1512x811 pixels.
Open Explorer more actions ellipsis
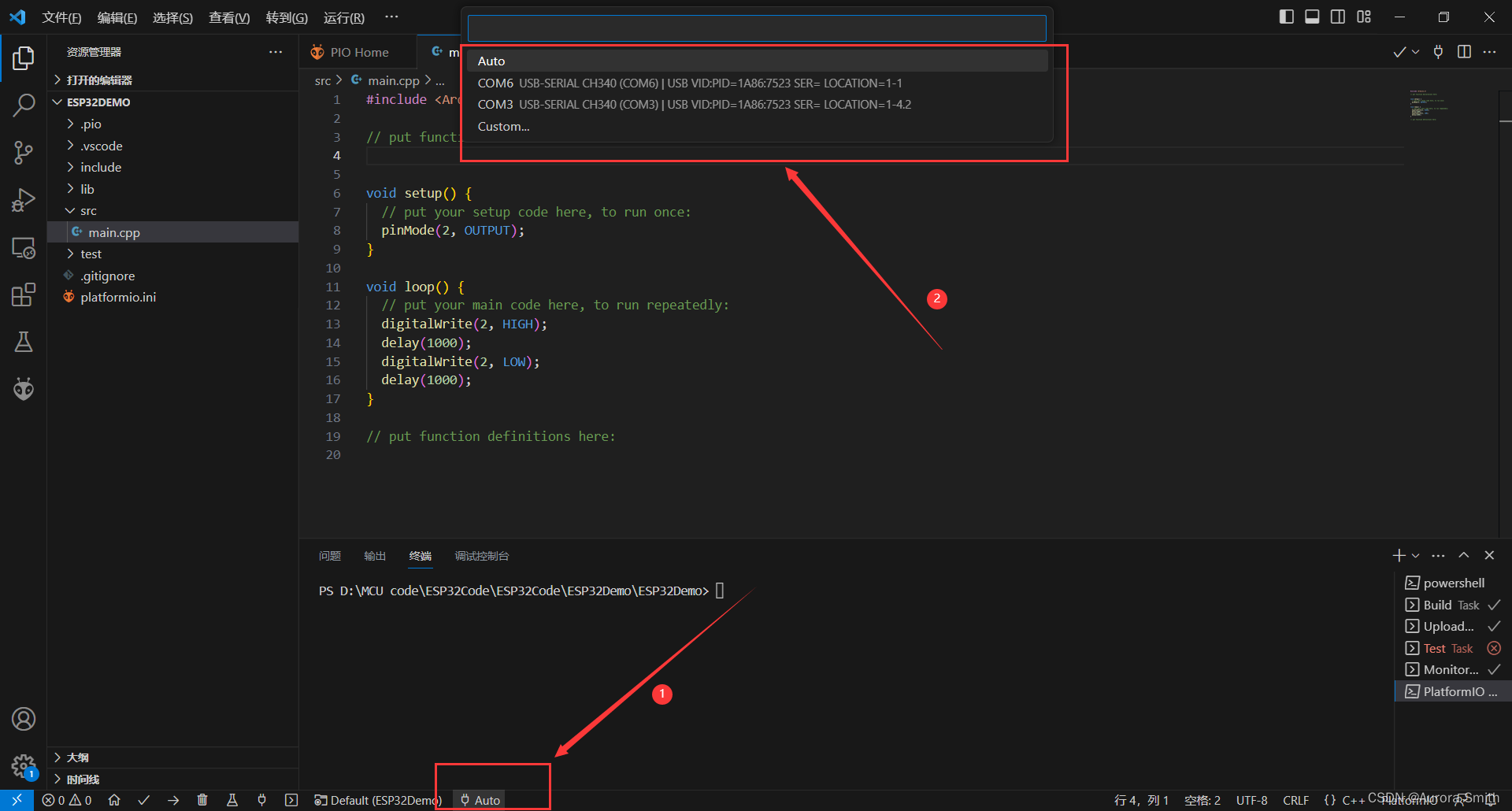(x=276, y=52)
